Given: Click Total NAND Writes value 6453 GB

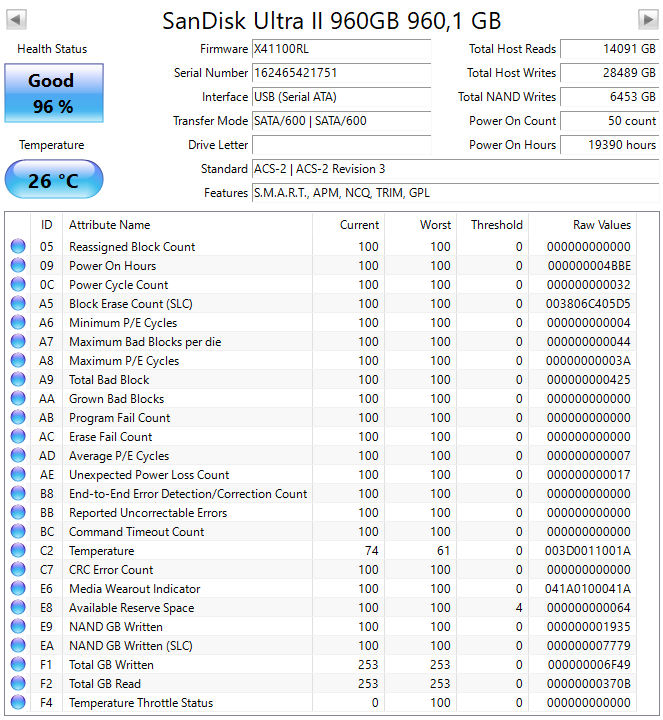Looking at the screenshot, I should (610, 97).
